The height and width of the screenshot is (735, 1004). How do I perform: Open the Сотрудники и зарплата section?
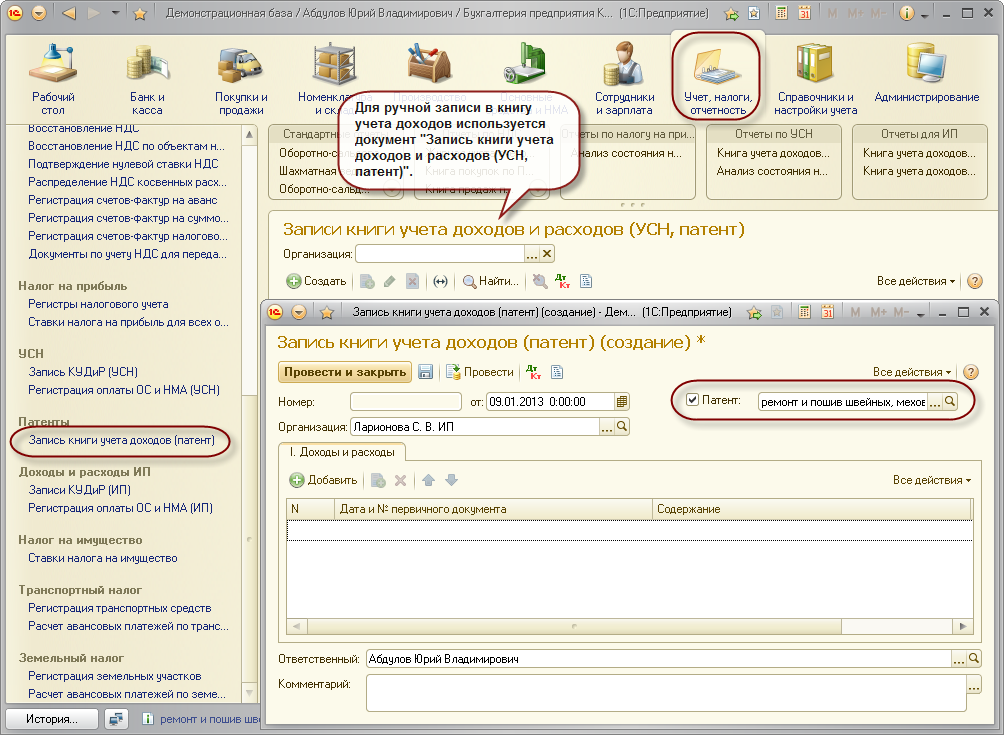(x=624, y=79)
